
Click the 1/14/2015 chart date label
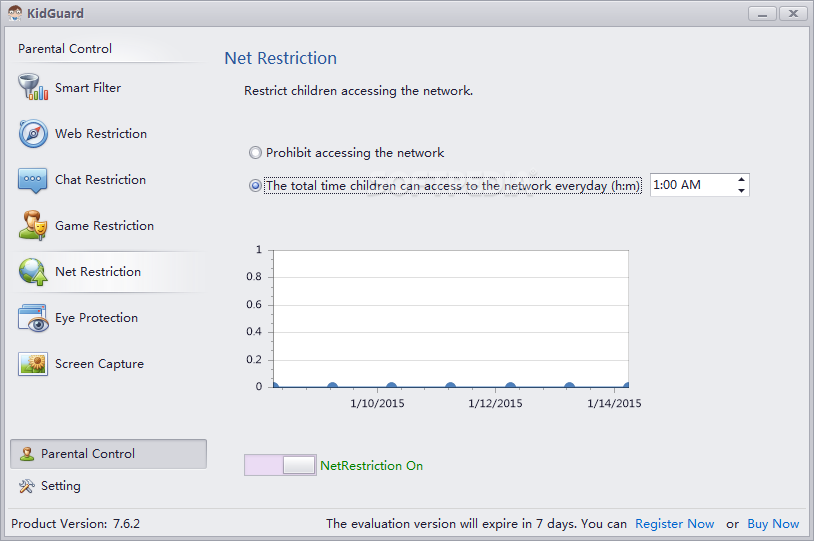coord(614,403)
